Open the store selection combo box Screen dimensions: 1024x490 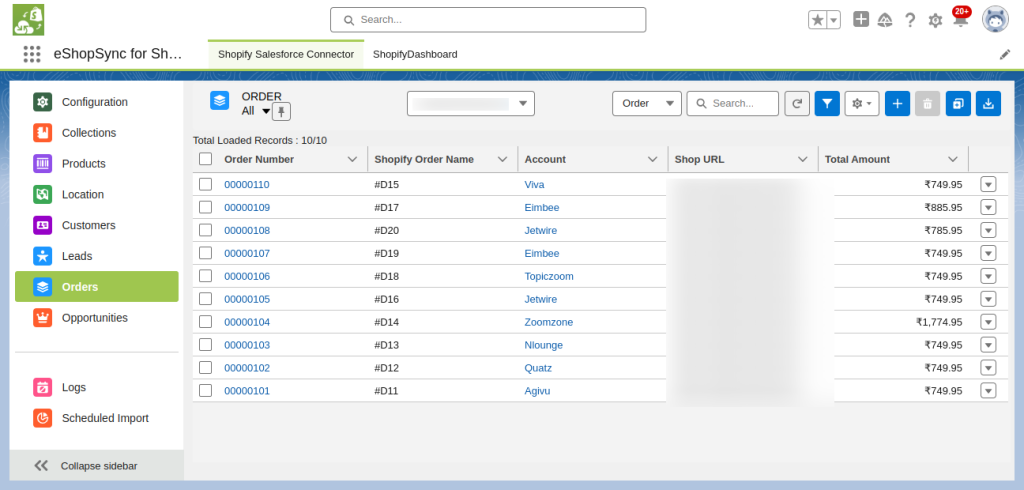[x=471, y=103]
